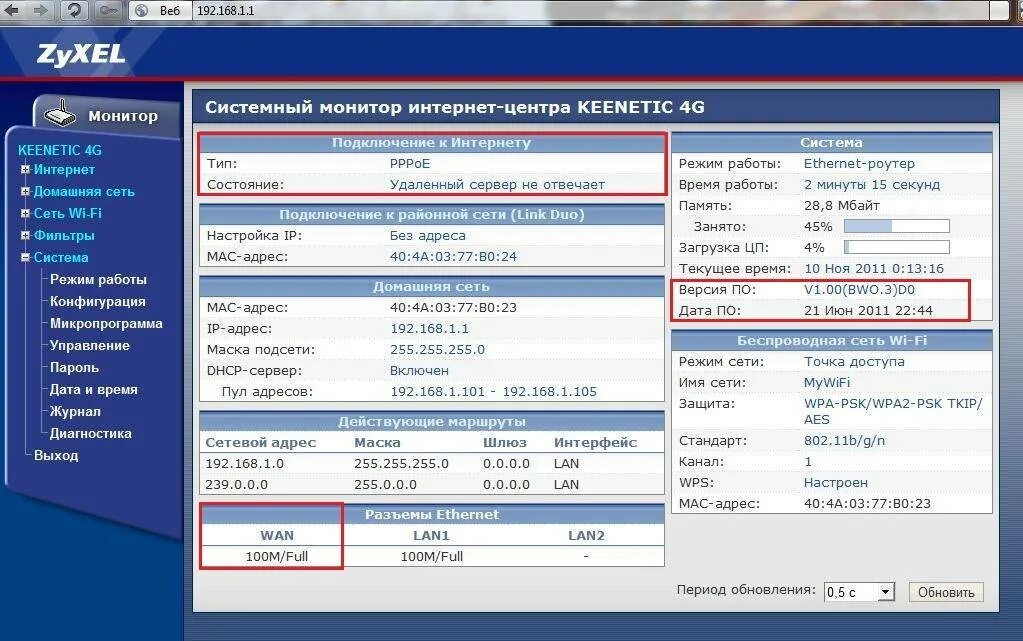Click the PPPoE connection type link
The image size is (1023, 641).
click(x=410, y=164)
